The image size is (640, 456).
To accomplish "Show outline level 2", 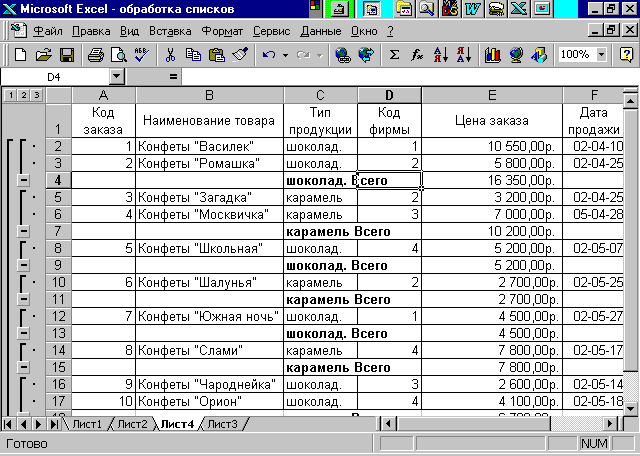I will click(24, 95).
